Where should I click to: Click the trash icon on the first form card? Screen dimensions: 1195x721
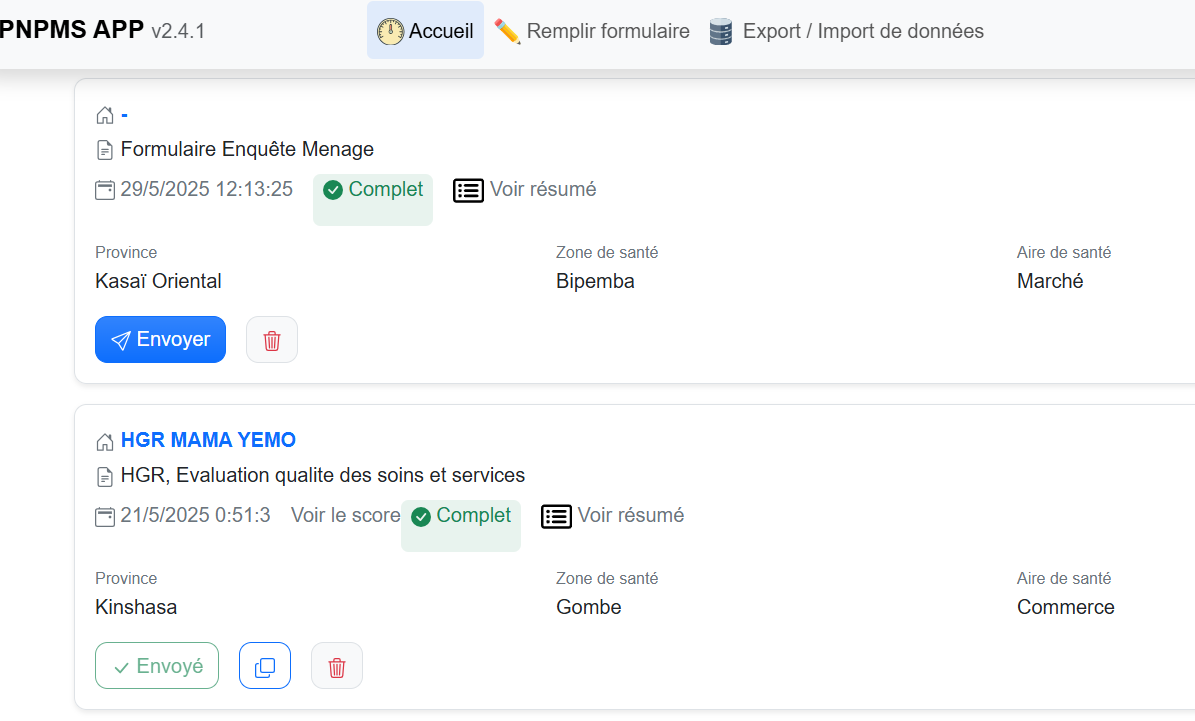coord(271,340)
